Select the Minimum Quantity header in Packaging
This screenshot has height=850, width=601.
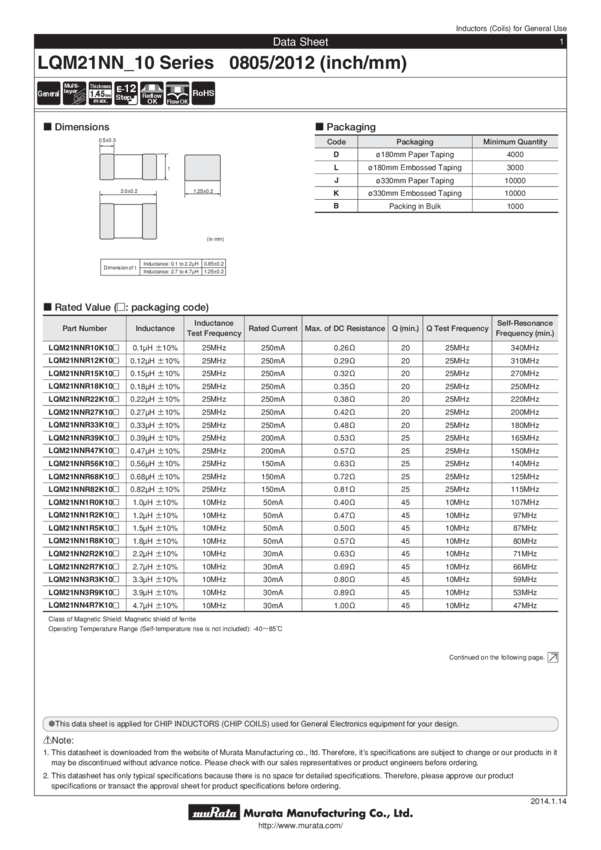pyautogui.click(x=515, y=141)
